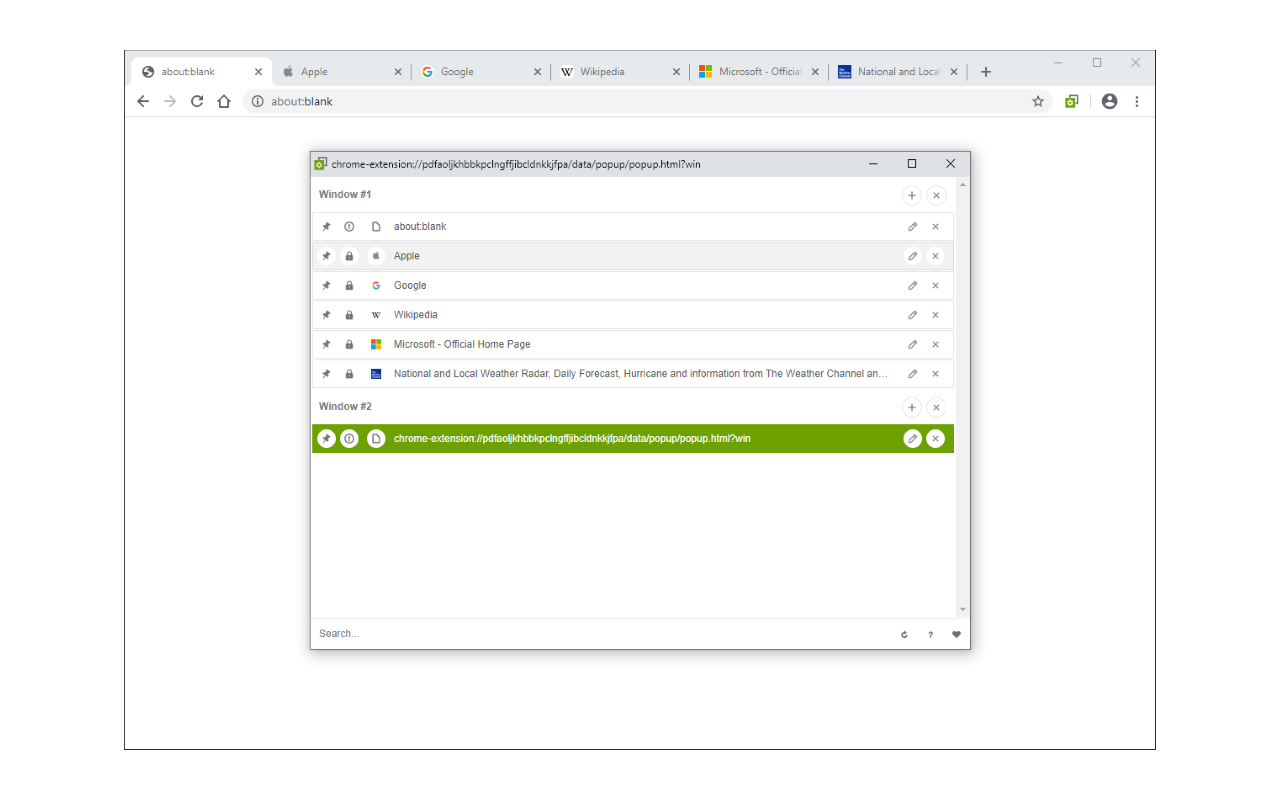The image size is (1280, 800).
Task: Reload the page in Chrome toolbar
Action: tap(197, 101)
